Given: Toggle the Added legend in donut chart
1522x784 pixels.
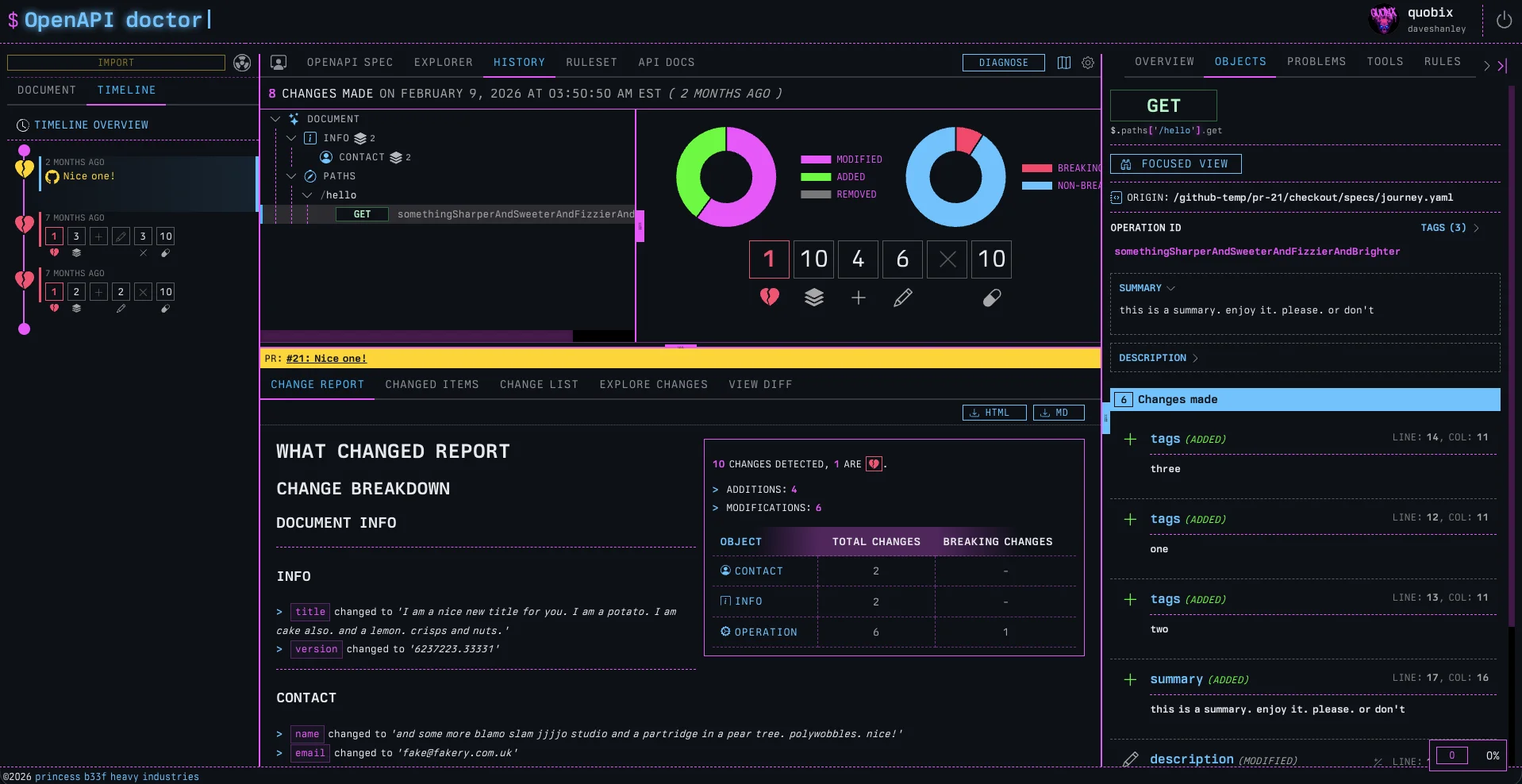Looking at the screenshot, I should pyautogui.click(x=815, y=177).
